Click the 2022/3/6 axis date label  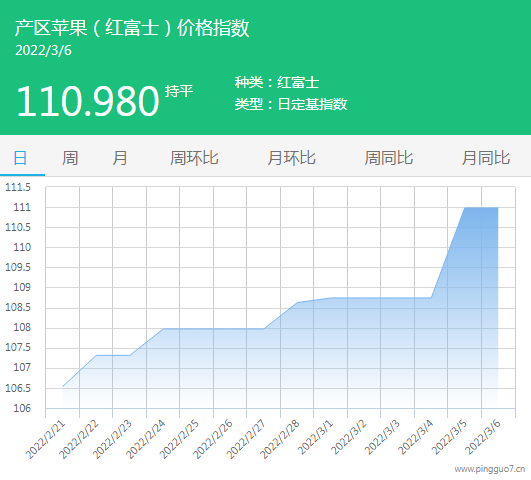click(x=483, y=437)
